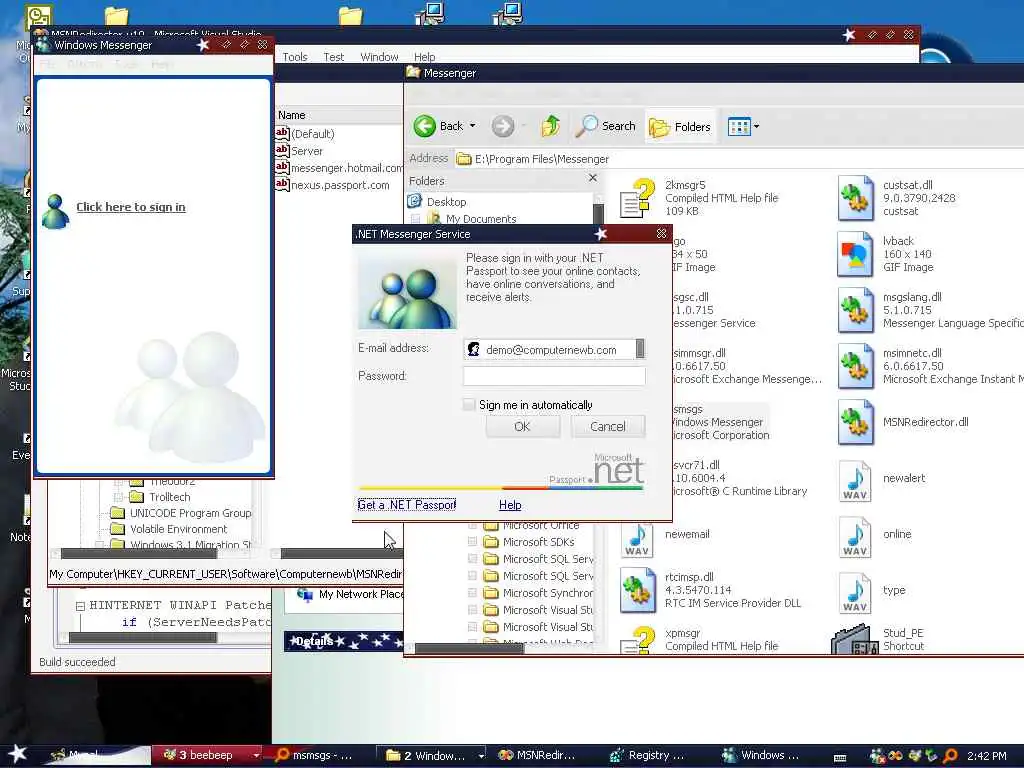The image size is (1024, 768).
Task: Open the e-mail address dropdown list
Action: tap(640, 349)
